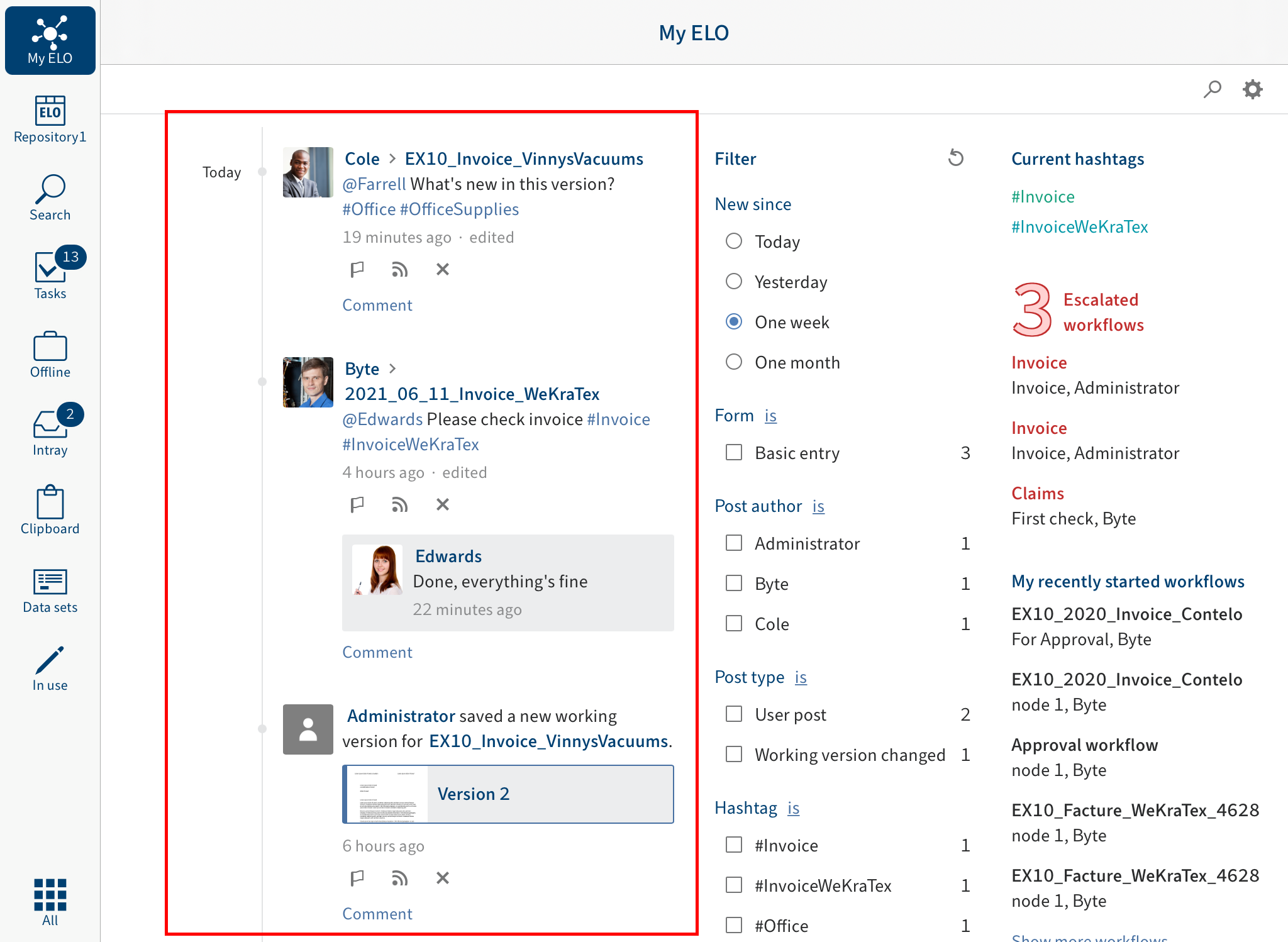The height and width of the screenshot is (942, 1288).
Task: Click Comment under the Version 2 post
Action: tap(377, 914)
